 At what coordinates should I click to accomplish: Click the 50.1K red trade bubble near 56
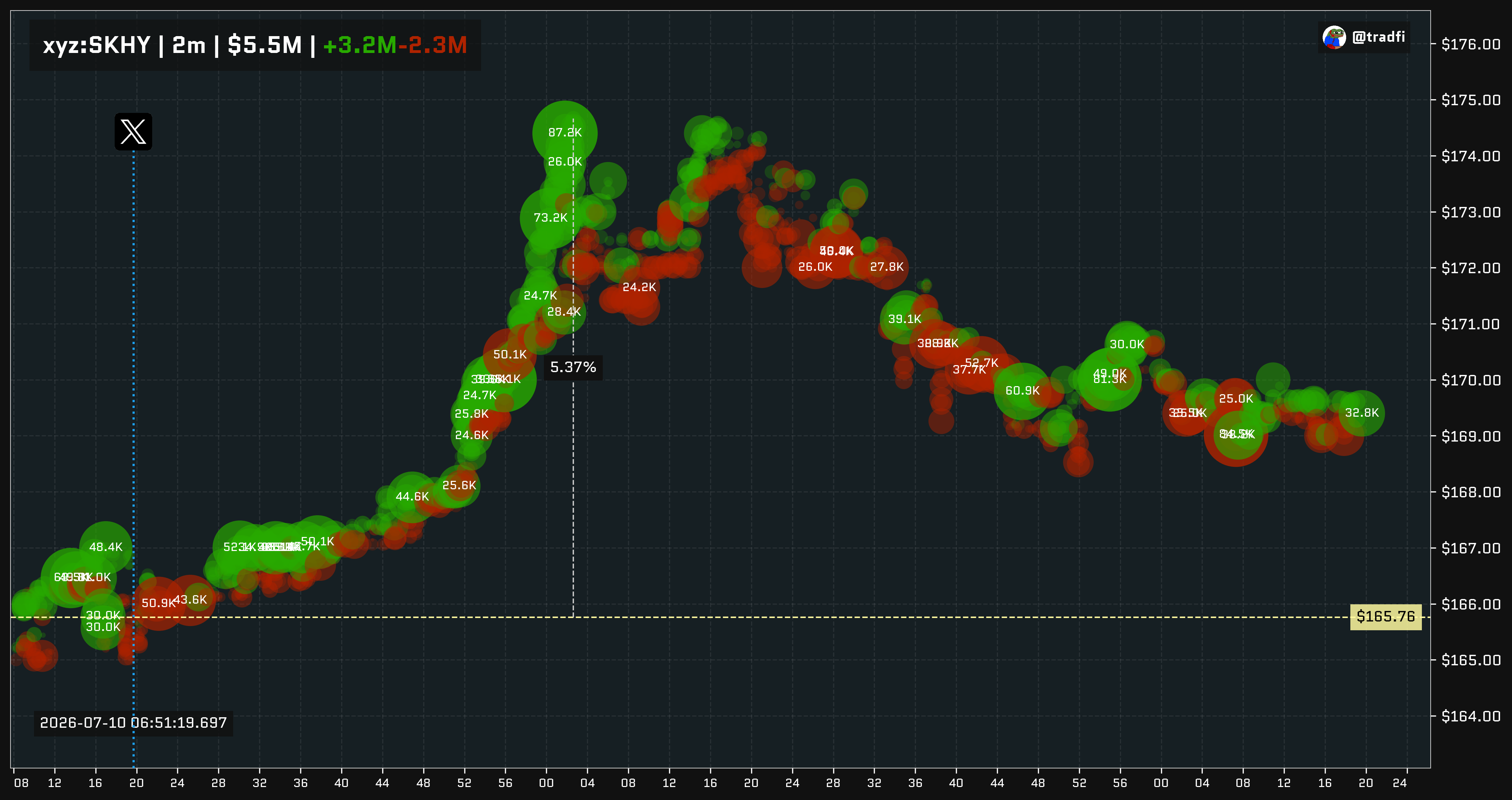point(509,355)
